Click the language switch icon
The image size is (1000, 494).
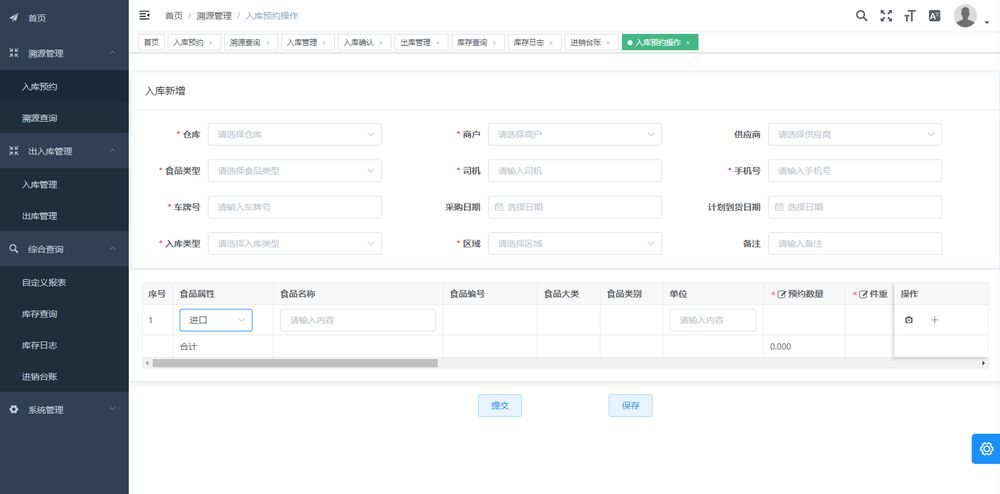tap(935, 16)
